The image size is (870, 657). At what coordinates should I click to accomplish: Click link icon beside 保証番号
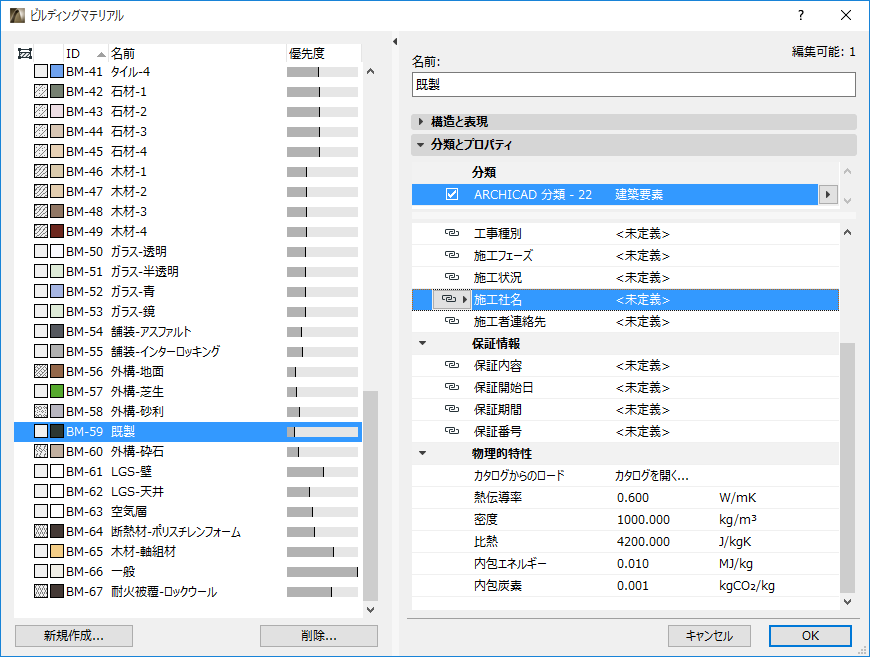[452, 431]
